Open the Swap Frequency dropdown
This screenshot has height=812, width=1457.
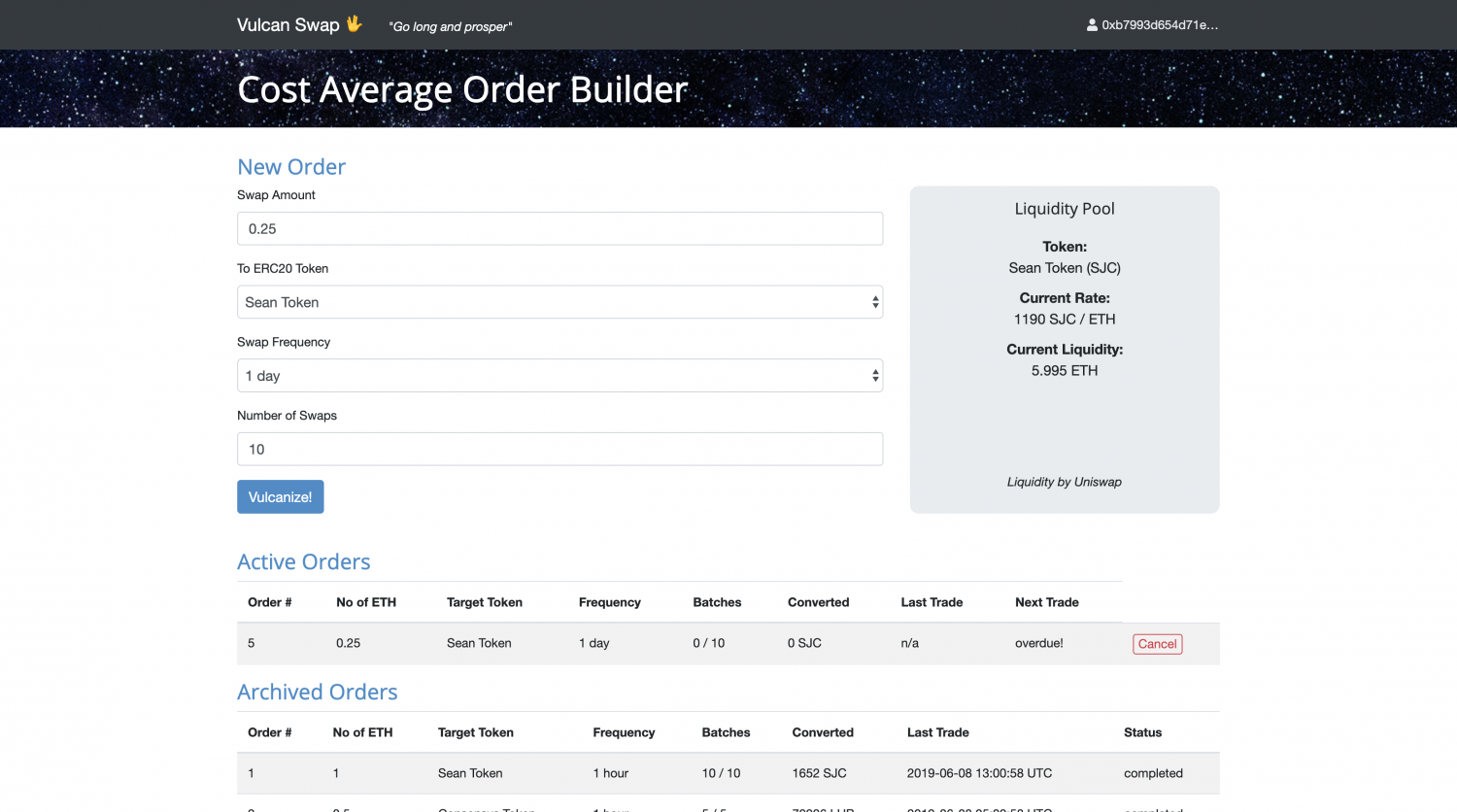[x=559, y=375]
